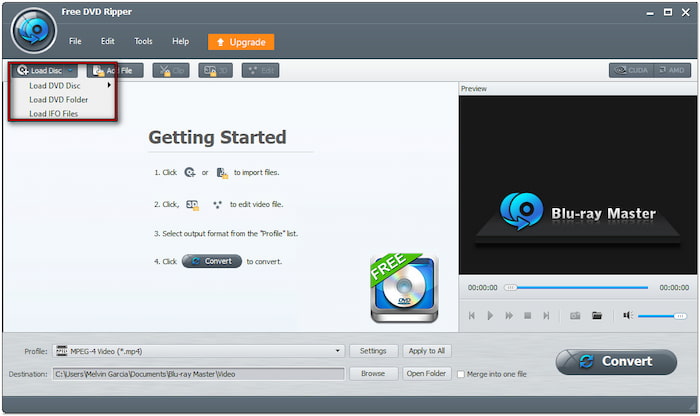700x416 pixels.
Task: Expand the Load DVD Disc submenu arrow
Action: (109, 85)
